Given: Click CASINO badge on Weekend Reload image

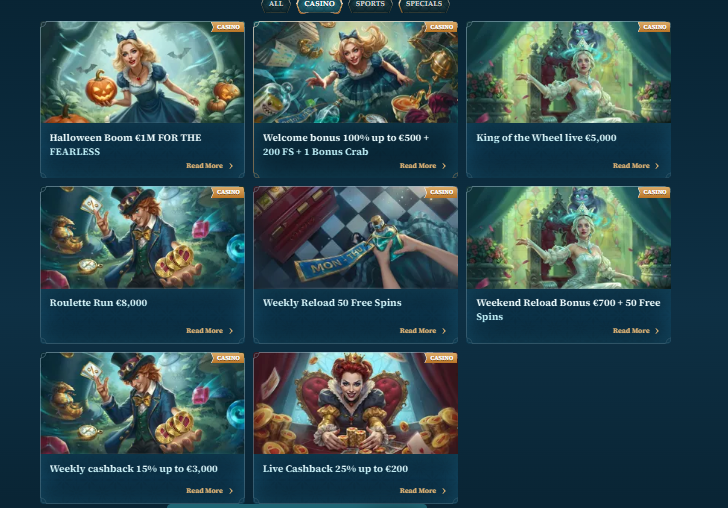Looking at the screenshot, I should [x=654, y=192].
